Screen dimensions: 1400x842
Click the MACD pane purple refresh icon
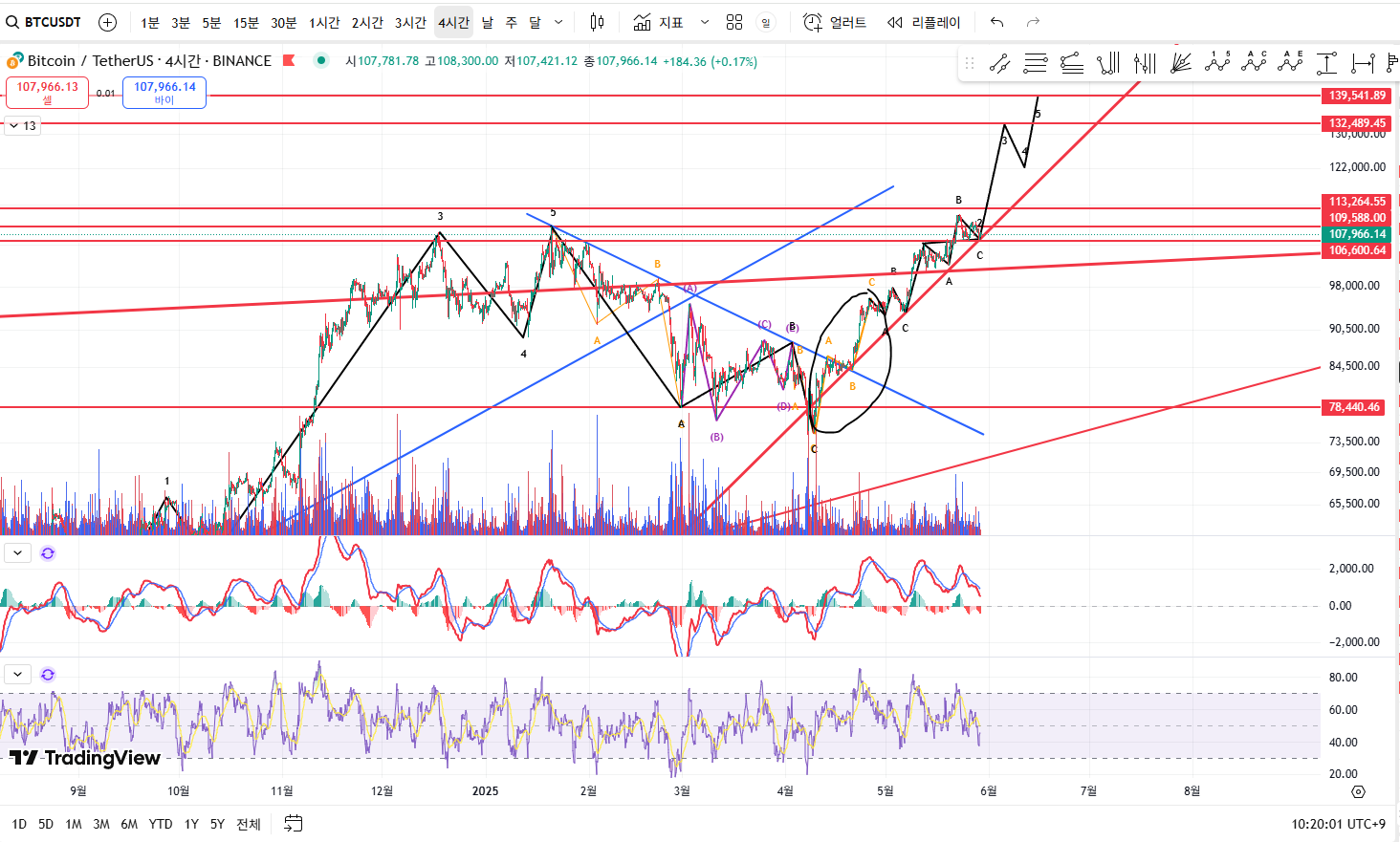[x=48, y=553]
